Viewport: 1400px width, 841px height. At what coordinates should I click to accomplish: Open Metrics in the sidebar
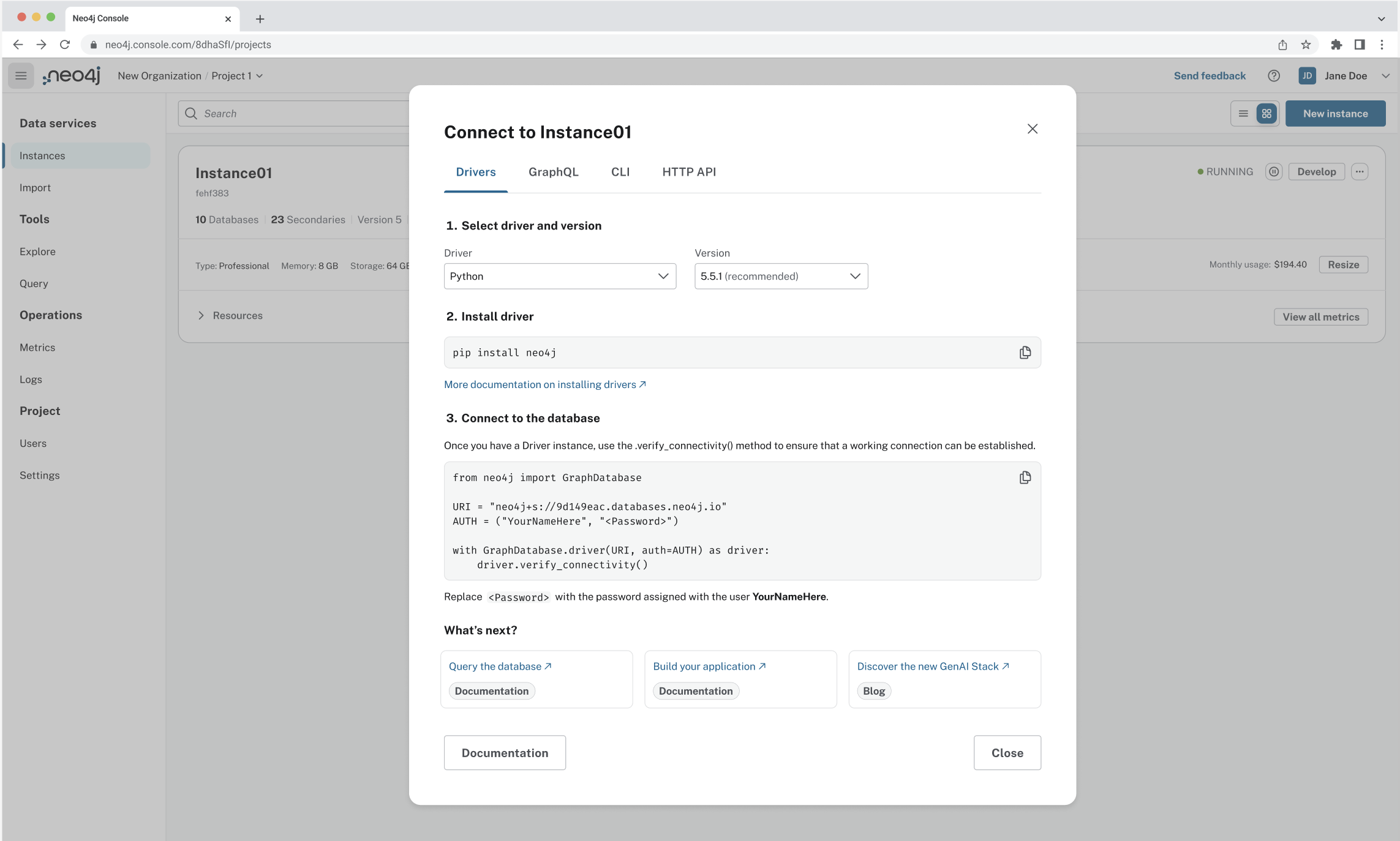(x=37, y=348)
